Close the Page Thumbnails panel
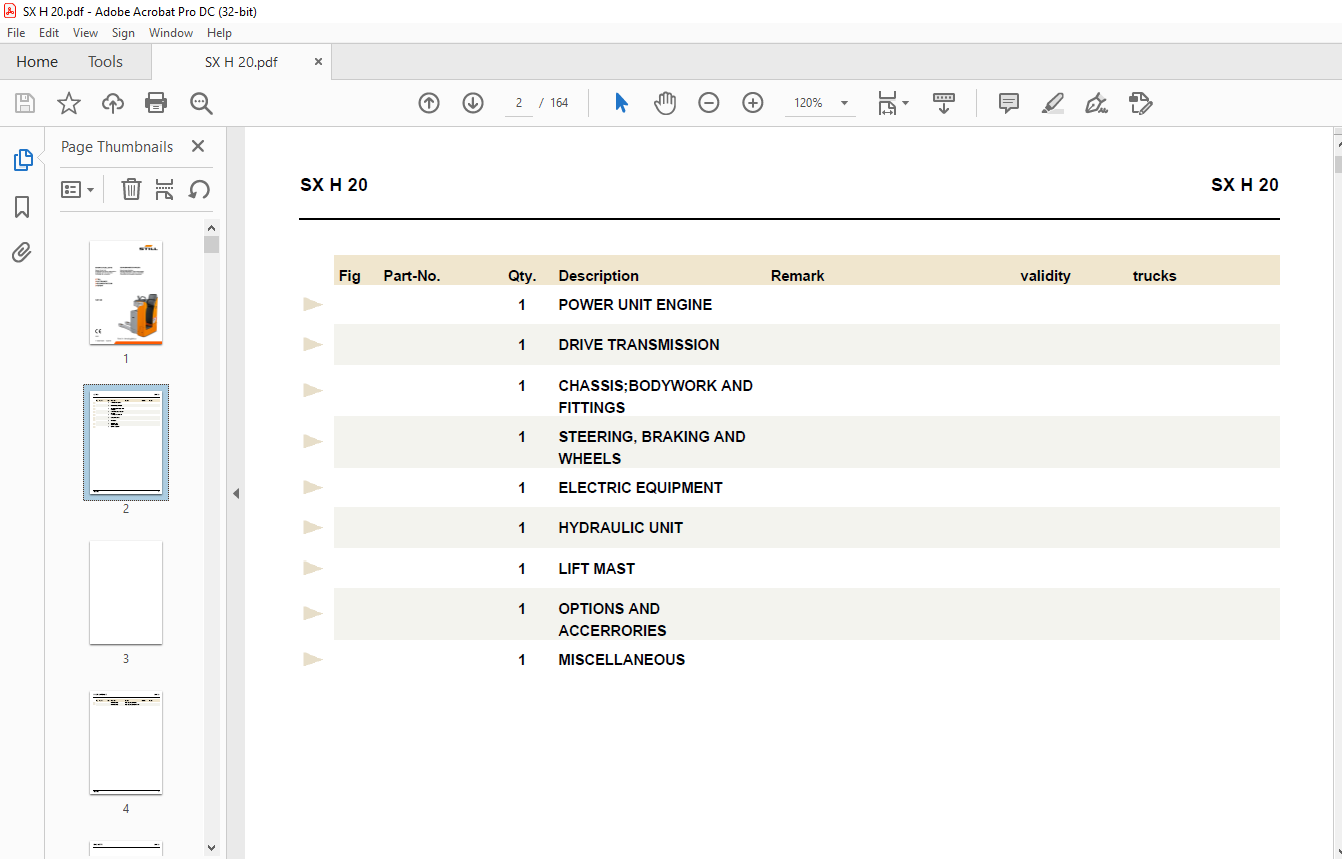Viewport: 1342px width, 859px height. click(x=198, y=147)
